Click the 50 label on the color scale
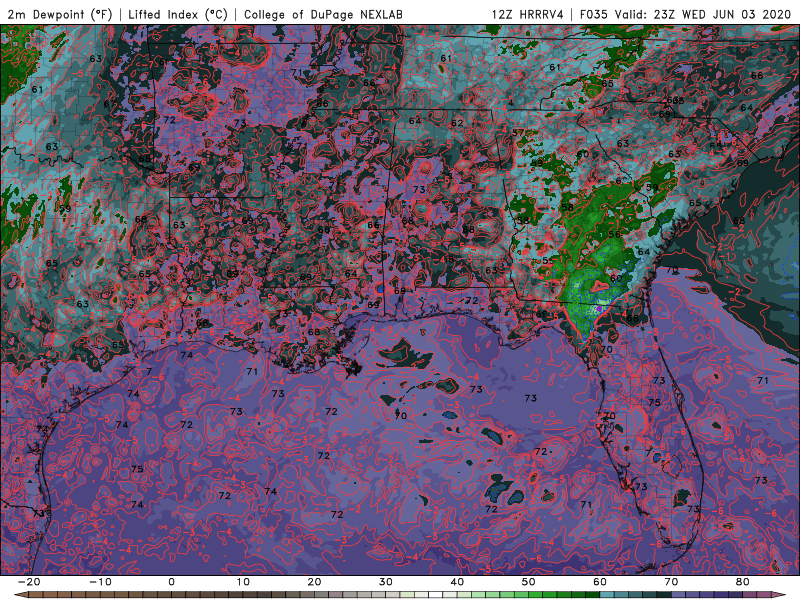This screenshot has width=800, height=600. coord(529,582)
